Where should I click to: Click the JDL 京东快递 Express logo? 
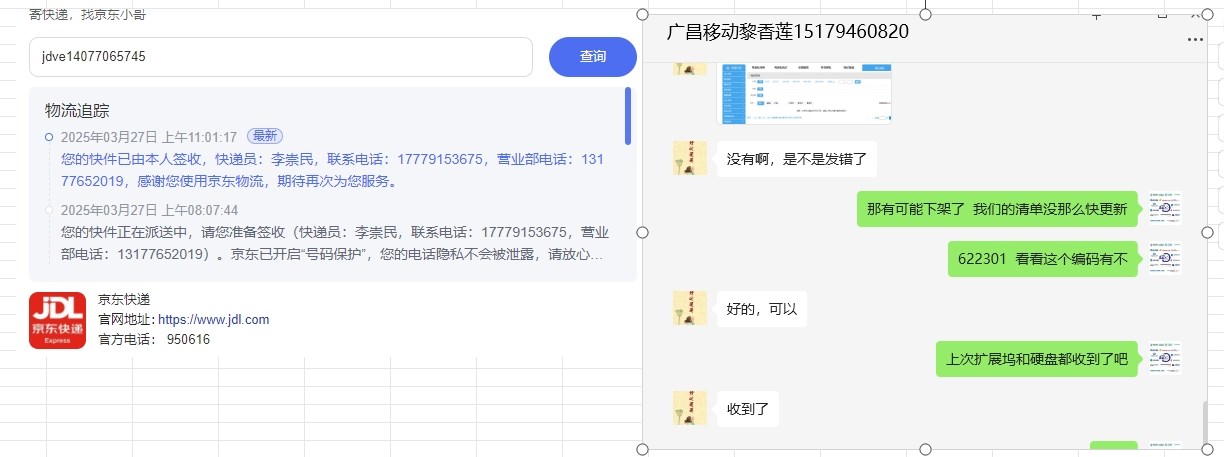(x=58, y=320)
